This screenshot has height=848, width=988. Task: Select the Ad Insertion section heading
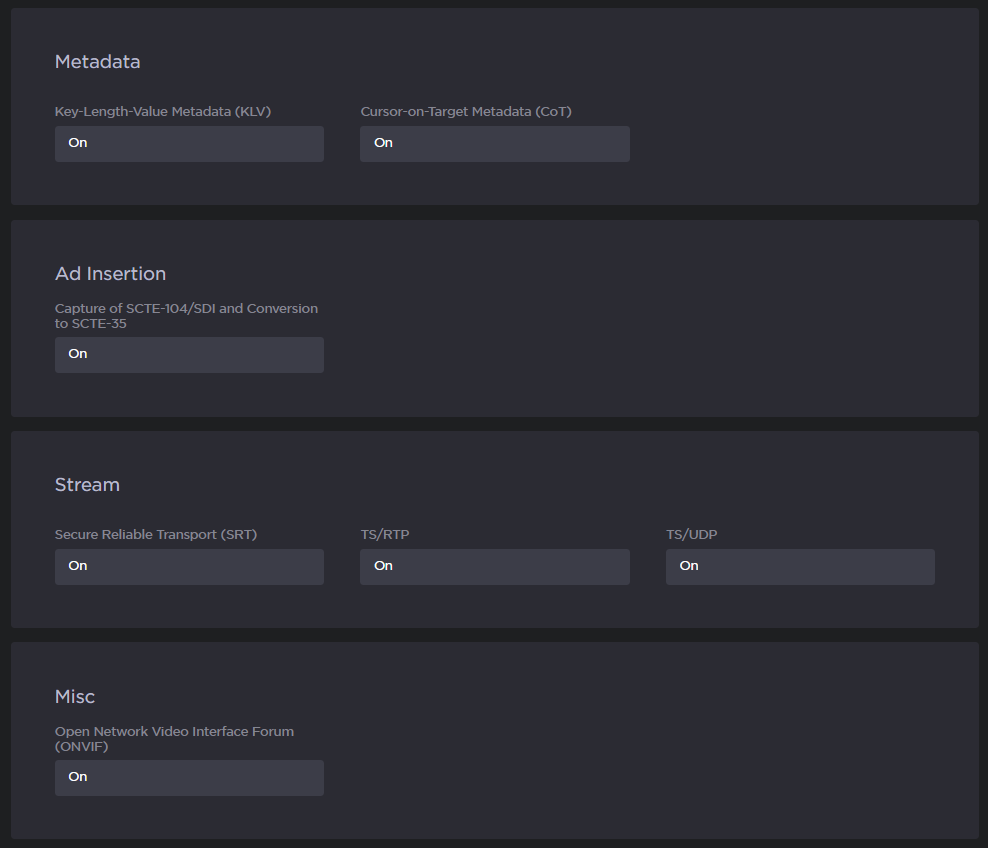click(110, 274)
